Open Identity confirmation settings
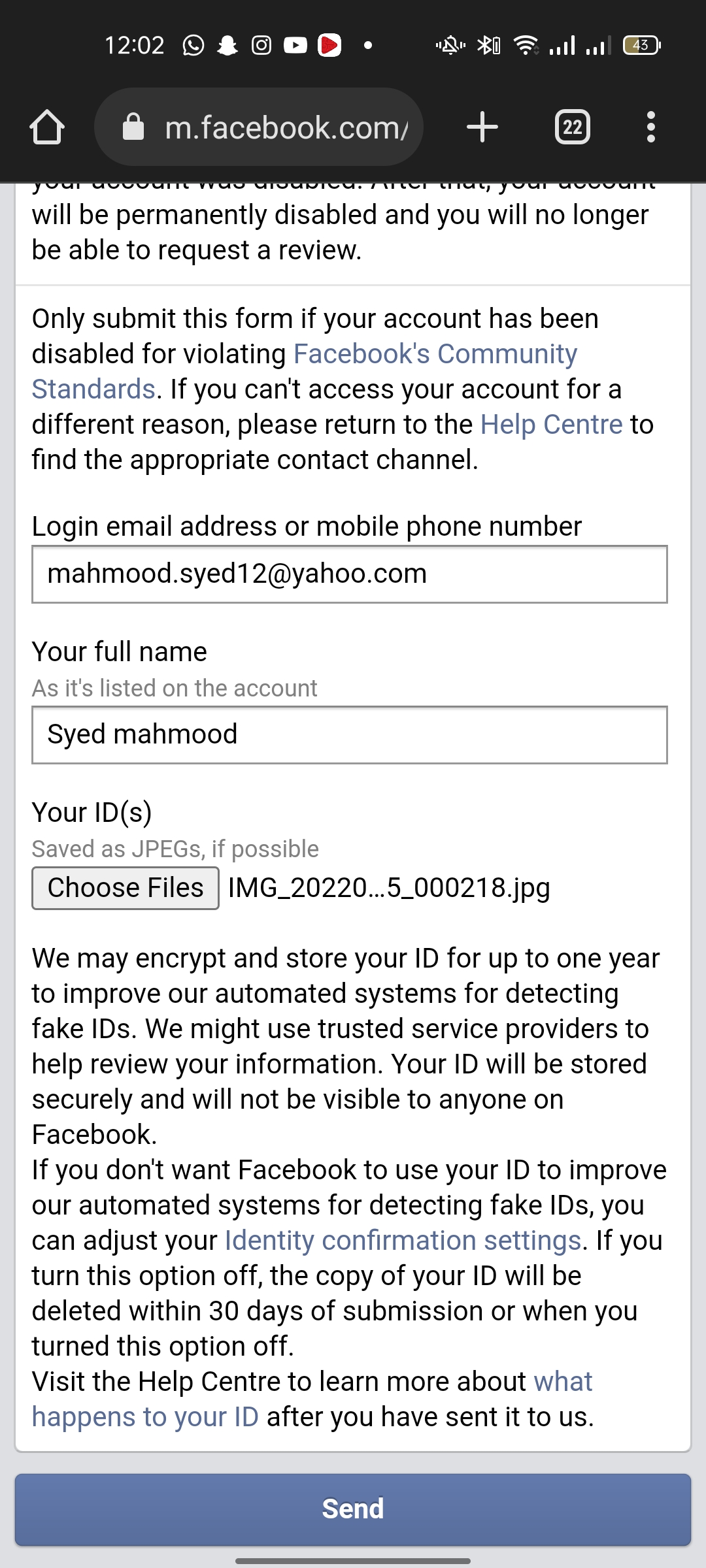 pos(401,1239)
